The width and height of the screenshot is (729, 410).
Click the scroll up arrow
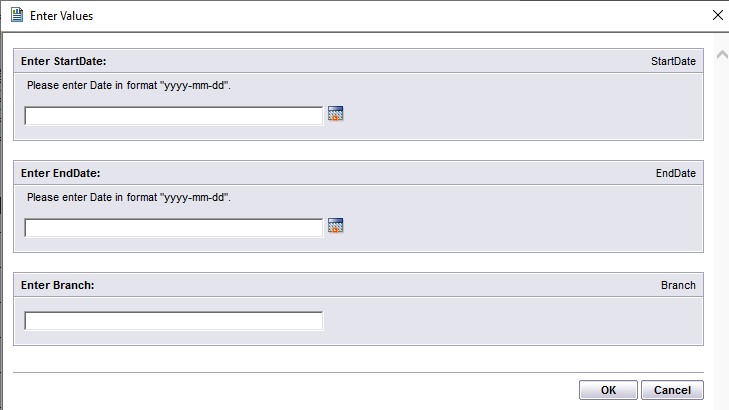pyautogui.click(x=722, y=55)
